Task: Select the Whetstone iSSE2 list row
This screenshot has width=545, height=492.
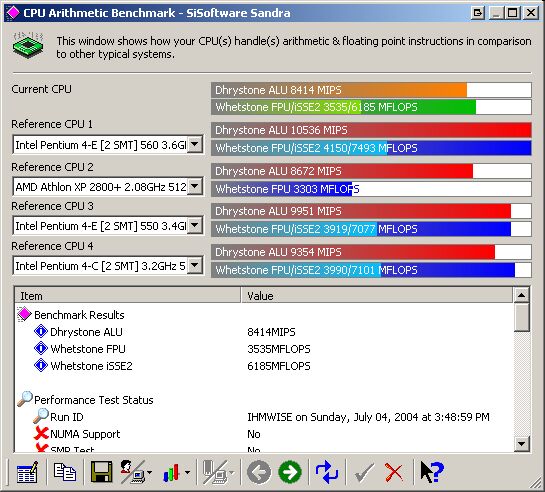Action: click(x=264, y=366)
